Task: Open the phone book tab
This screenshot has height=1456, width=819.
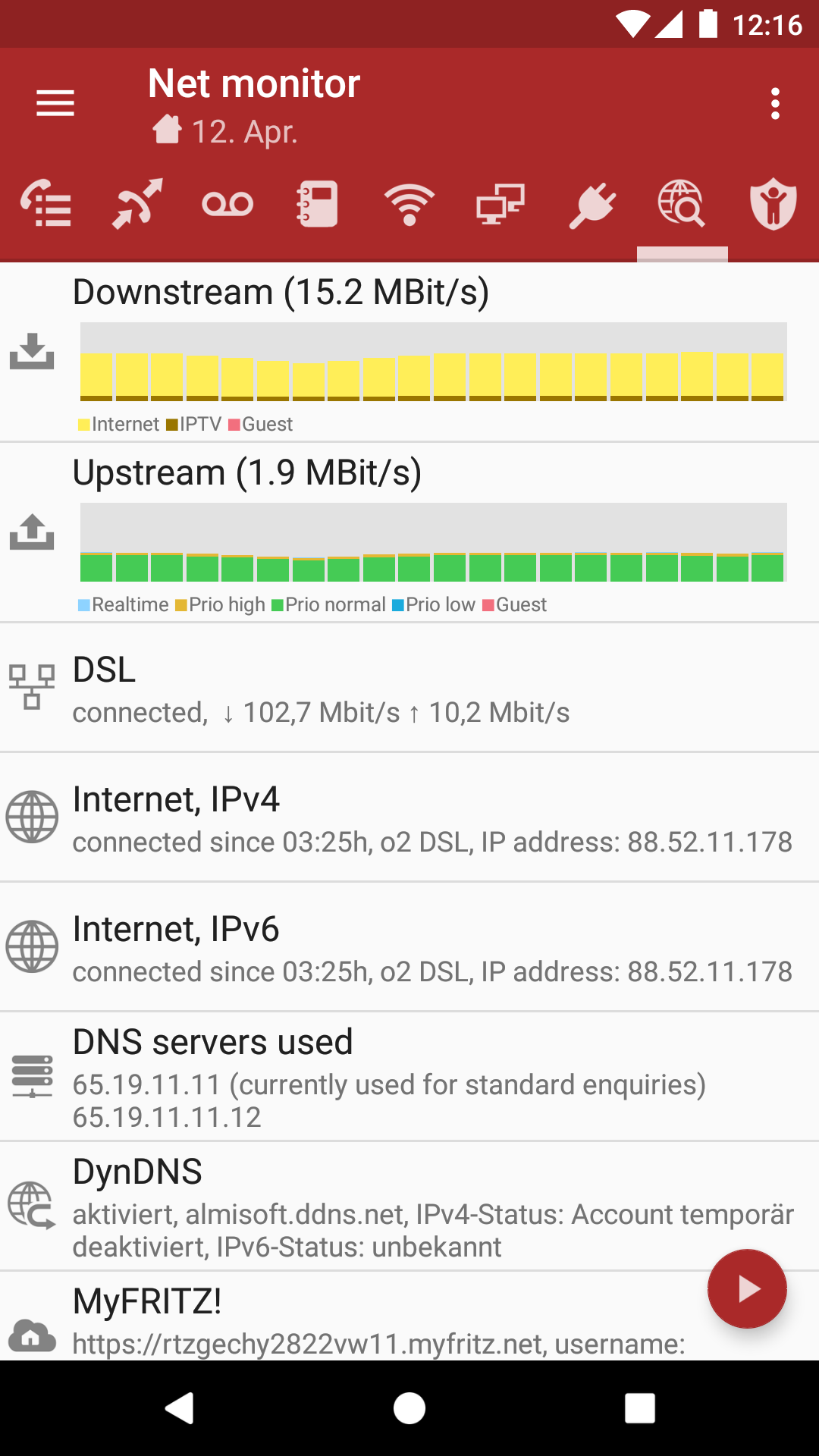Action: tap(318, 204)
